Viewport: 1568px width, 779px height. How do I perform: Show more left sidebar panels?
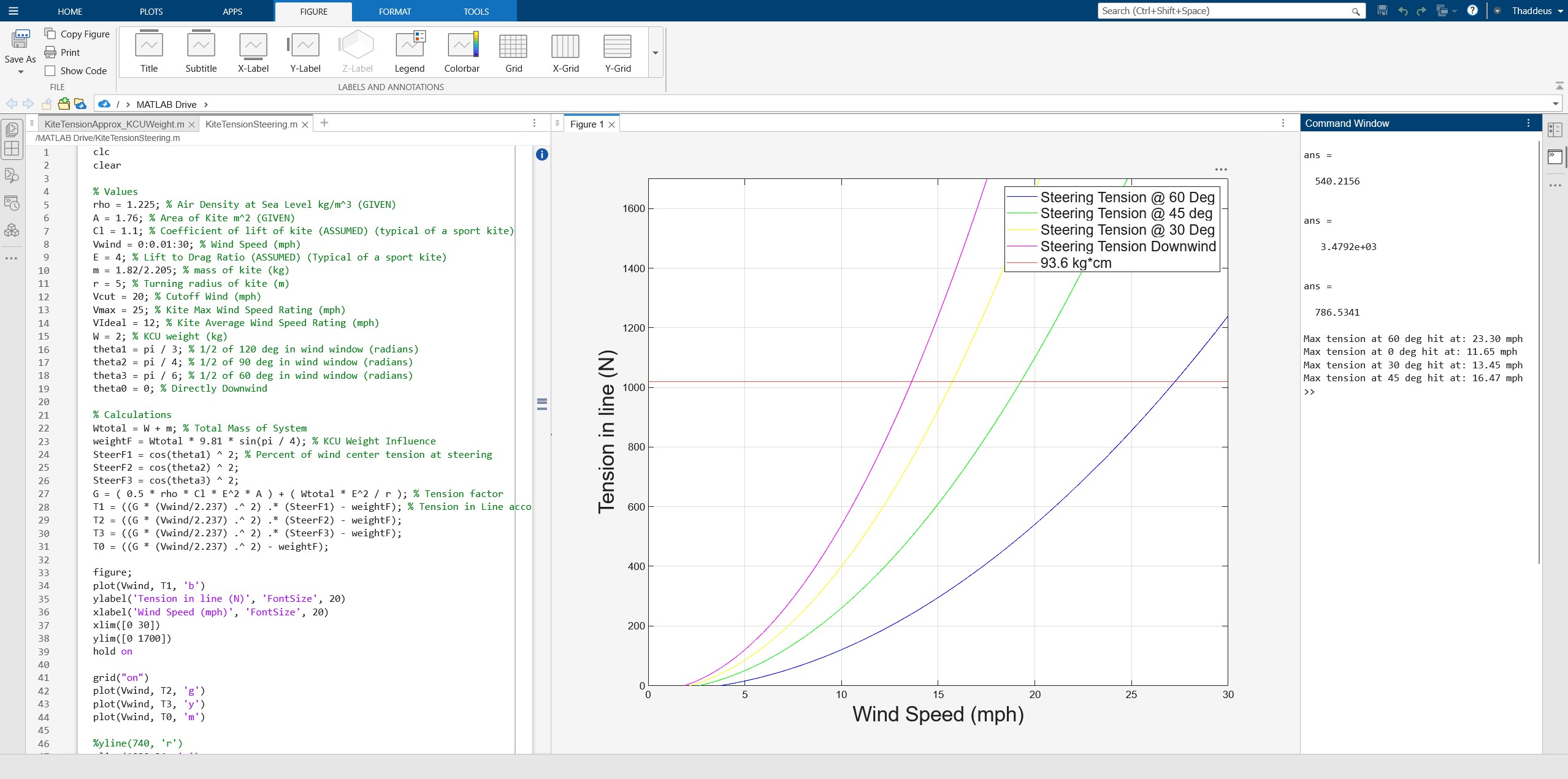coord(12,258)
